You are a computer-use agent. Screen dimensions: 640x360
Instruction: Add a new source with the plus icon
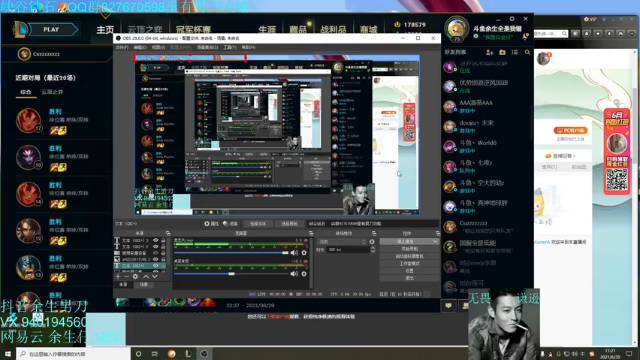coord(118,277)
